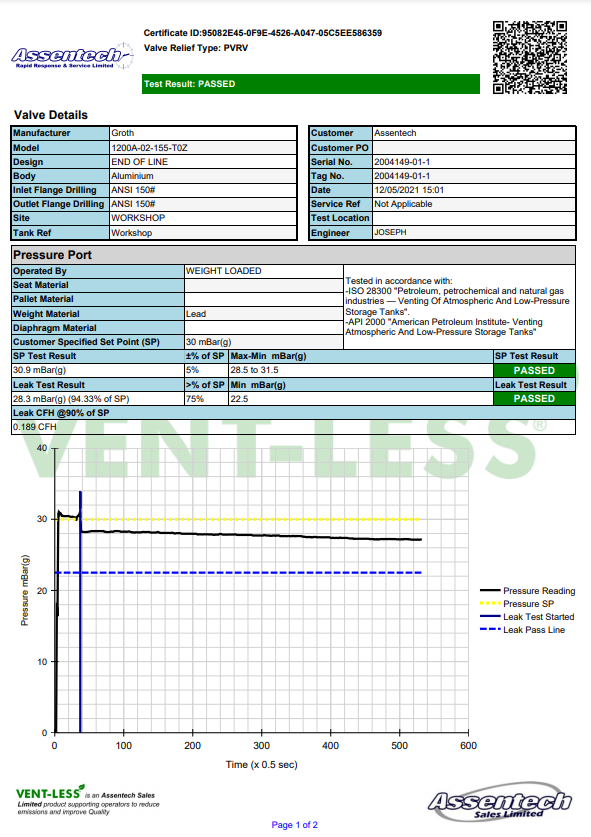The width and height of the screenshot is (591, 837).
Task: Click the leak rate value '0.189 CFH'
Action: point(35,427)
